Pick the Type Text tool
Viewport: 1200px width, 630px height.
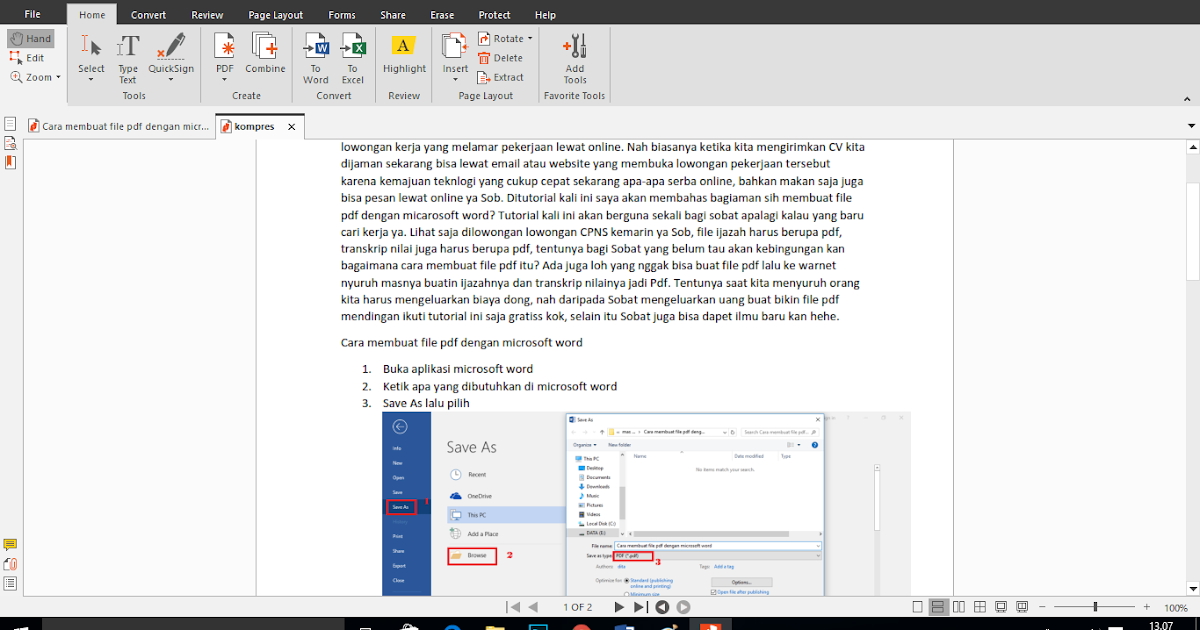coord(128,59)
